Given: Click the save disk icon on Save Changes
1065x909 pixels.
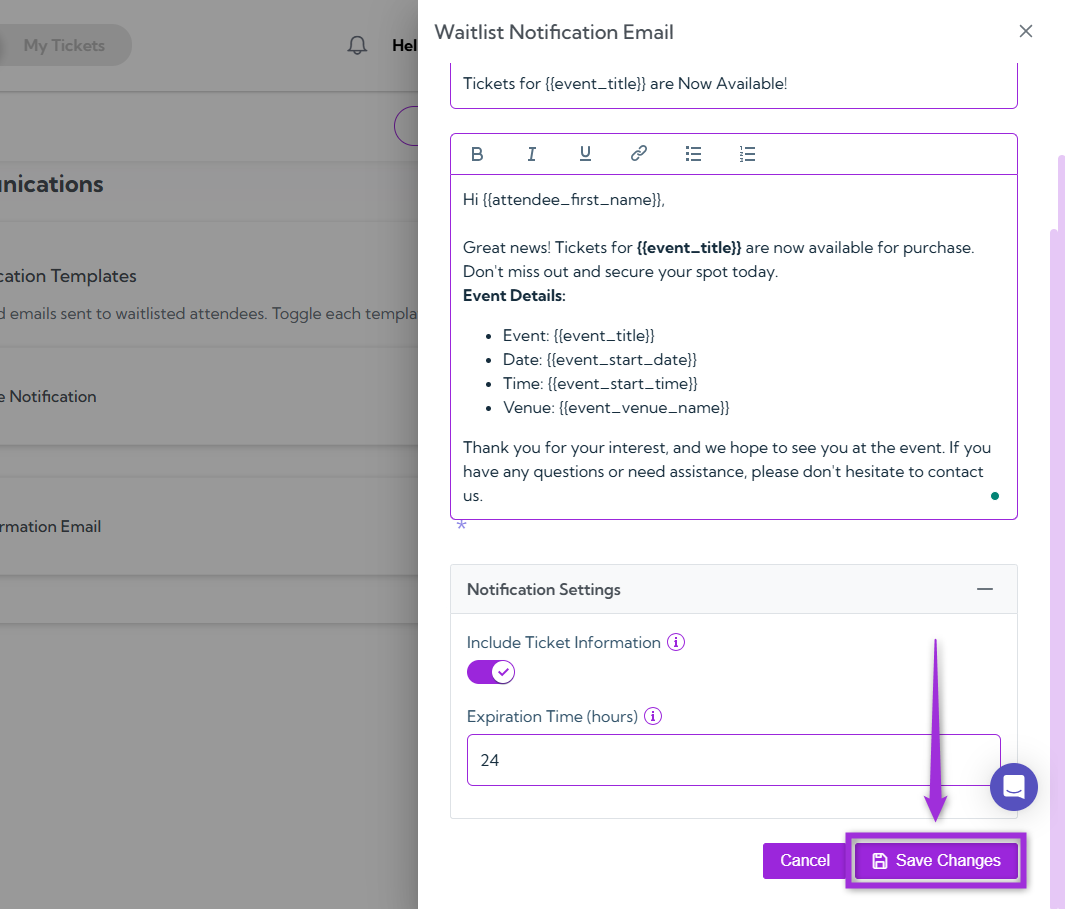Looking at the screenshot, I should pyautogui.click(x=879, y=860).
